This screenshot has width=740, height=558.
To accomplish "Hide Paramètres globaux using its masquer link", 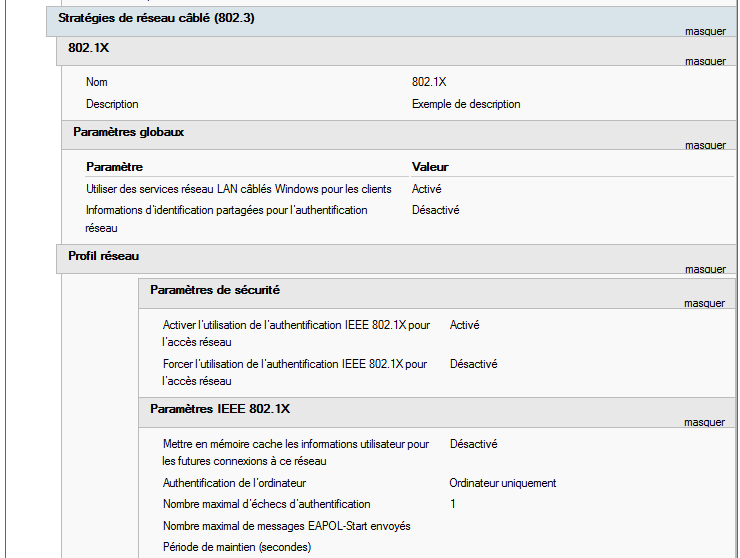I will pos(705,145).
